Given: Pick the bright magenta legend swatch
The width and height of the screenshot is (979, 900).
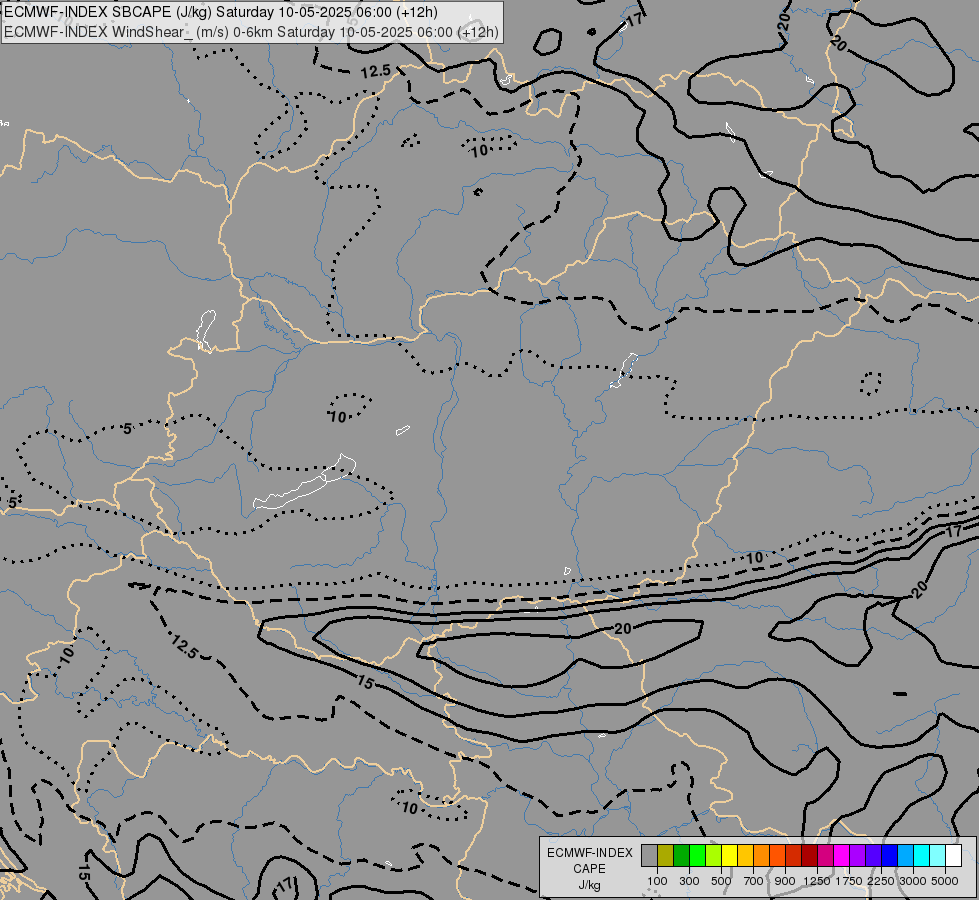Looking at the screenshot, I should click(x=842, y=855).
